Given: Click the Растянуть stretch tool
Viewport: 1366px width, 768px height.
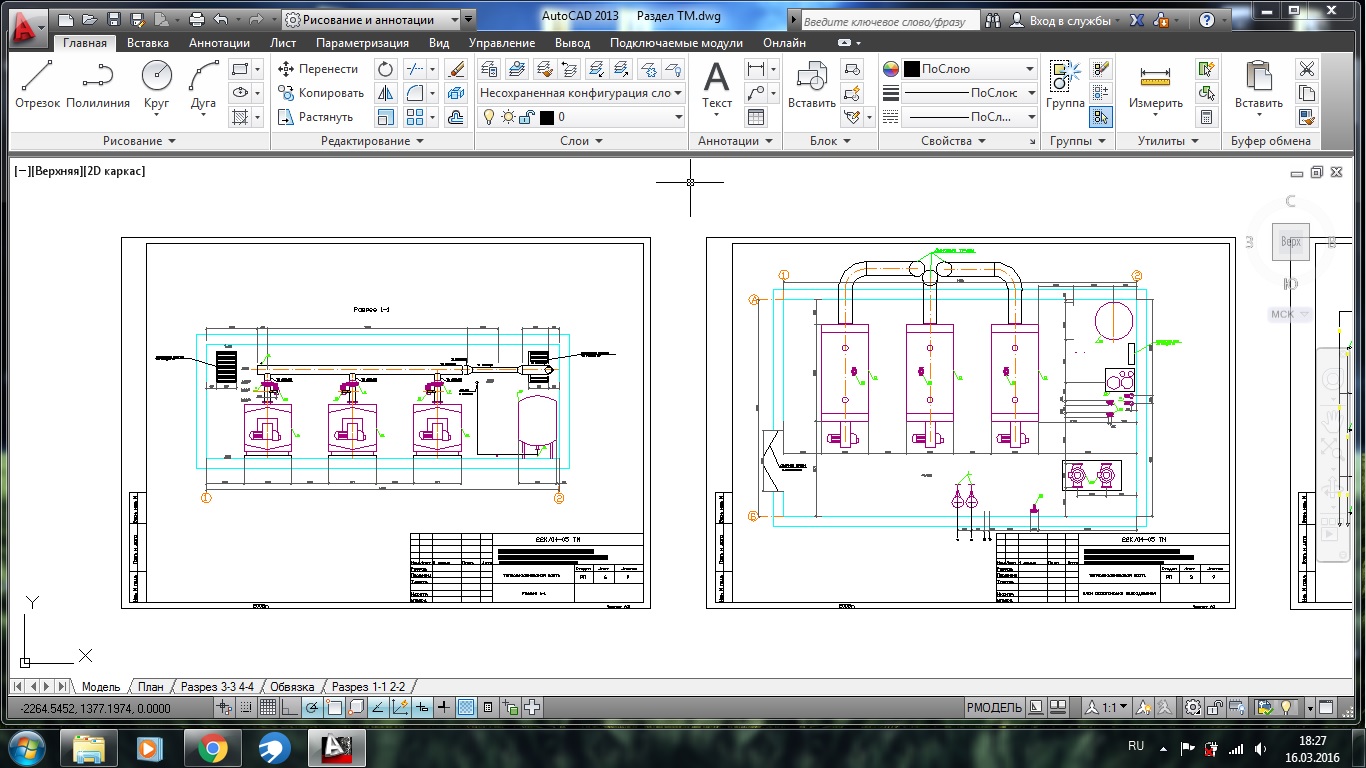Looking at the screenshot, I should [x=315, y=117].
